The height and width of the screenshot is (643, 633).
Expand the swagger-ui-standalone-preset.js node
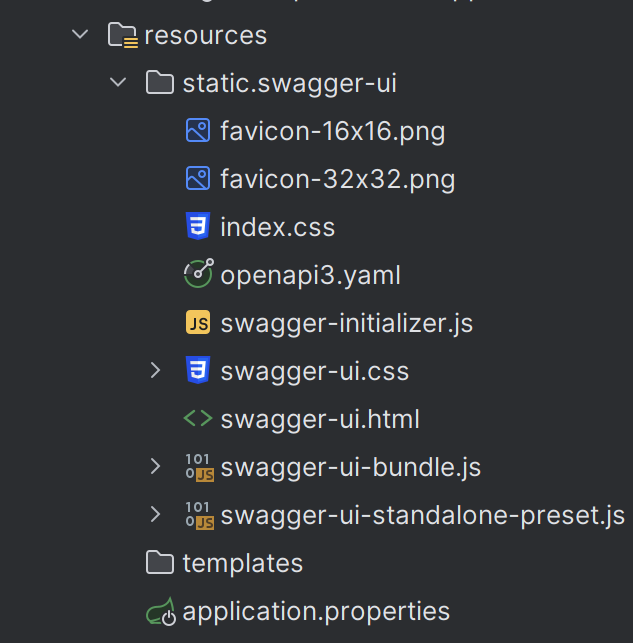(x=155, y=514)
